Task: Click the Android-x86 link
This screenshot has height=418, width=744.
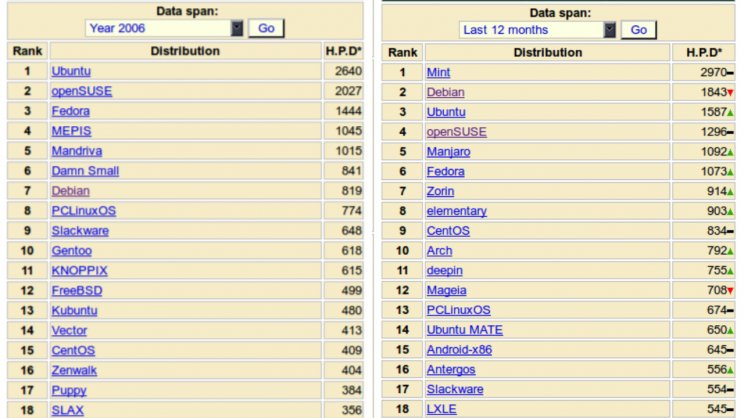Action: coord(459,350)
